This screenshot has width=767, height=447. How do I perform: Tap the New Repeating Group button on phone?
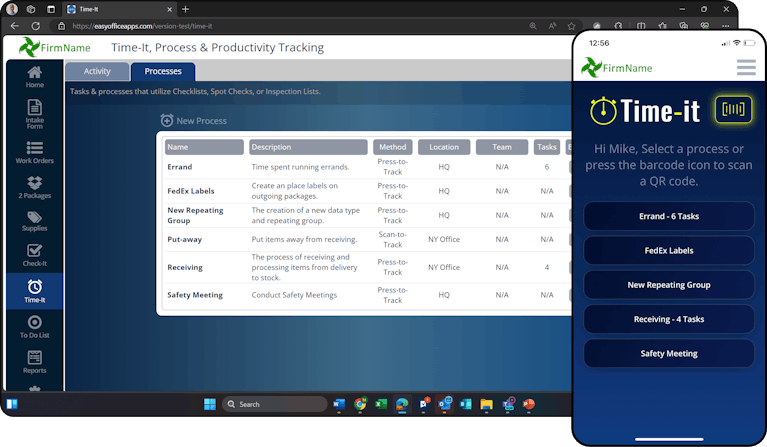tap(669, 285)
